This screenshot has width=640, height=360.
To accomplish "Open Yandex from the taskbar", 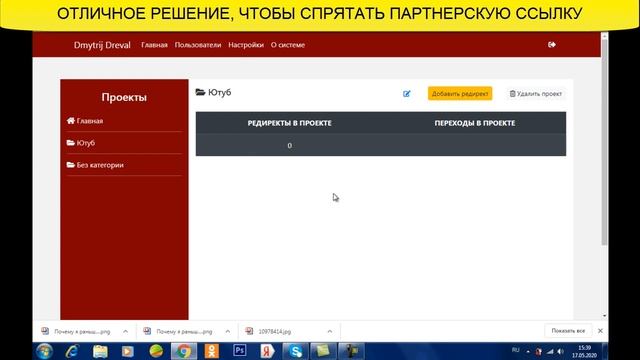I will [267, 351].
